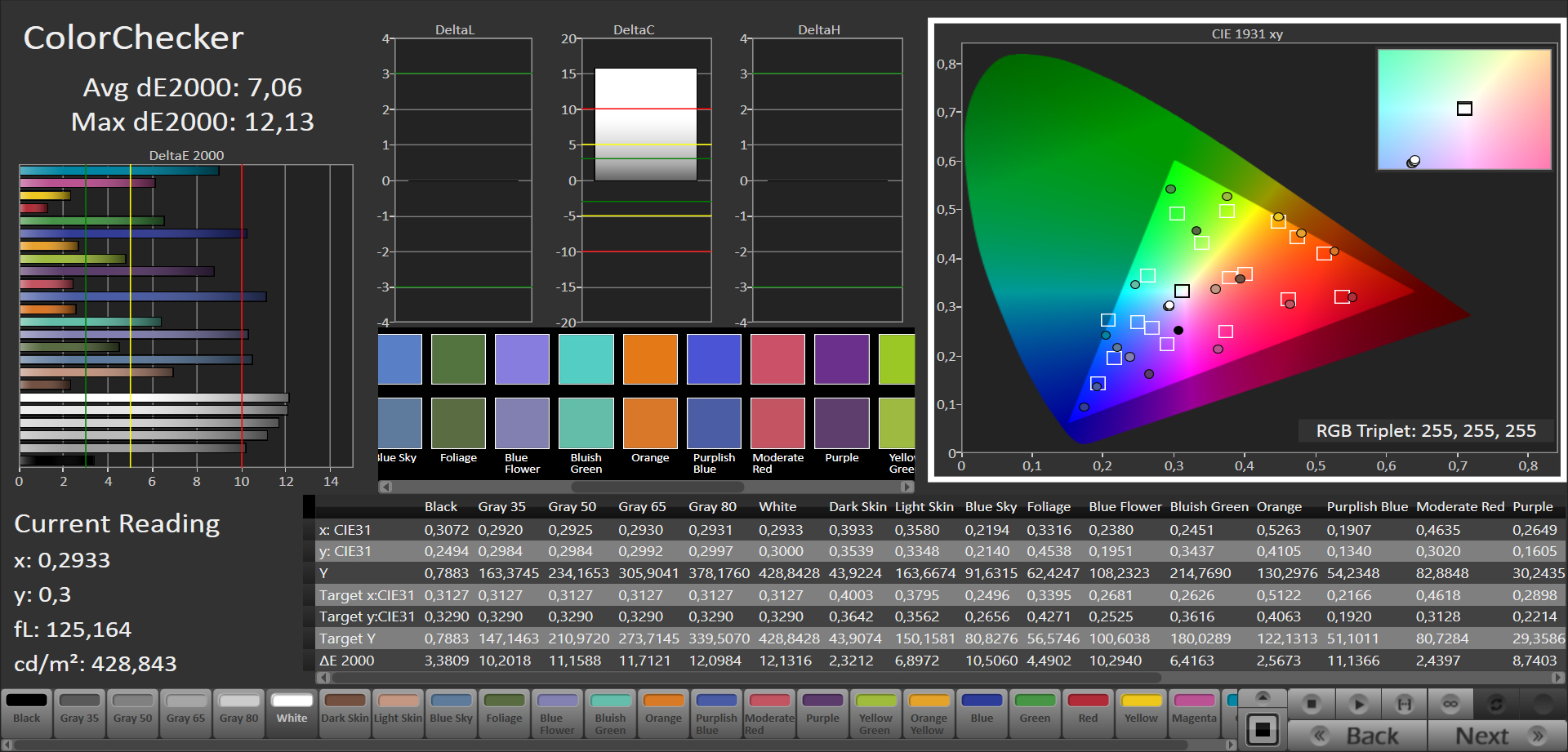Click the up-arrow above the pattern preview

pyautogui.click(x=1263, y=697)
